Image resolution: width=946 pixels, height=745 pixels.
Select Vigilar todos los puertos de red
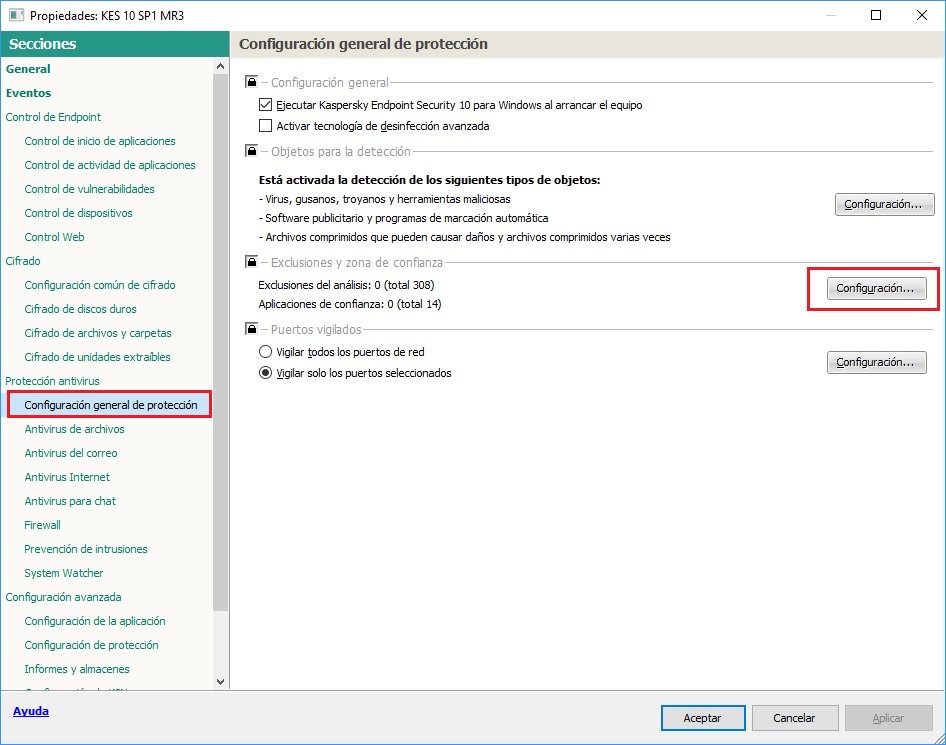click(265, 352)
